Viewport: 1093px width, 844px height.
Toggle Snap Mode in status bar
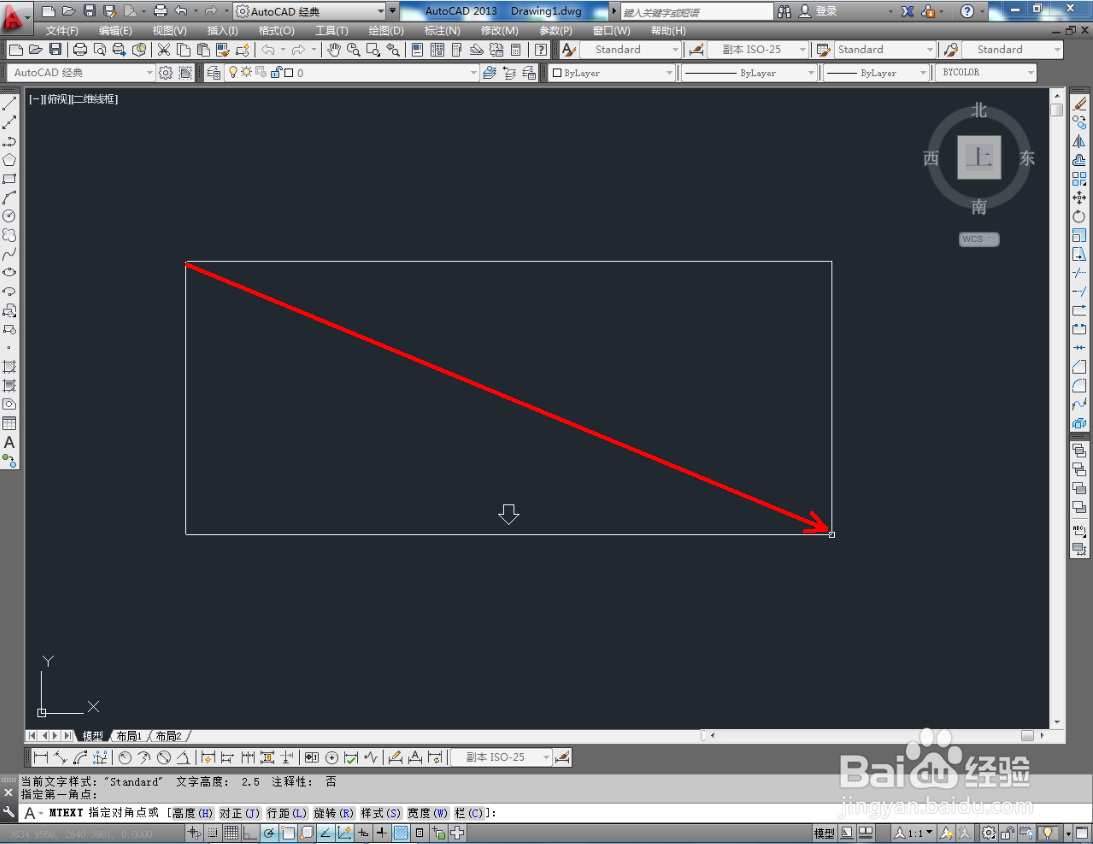(x=213, y=833)
